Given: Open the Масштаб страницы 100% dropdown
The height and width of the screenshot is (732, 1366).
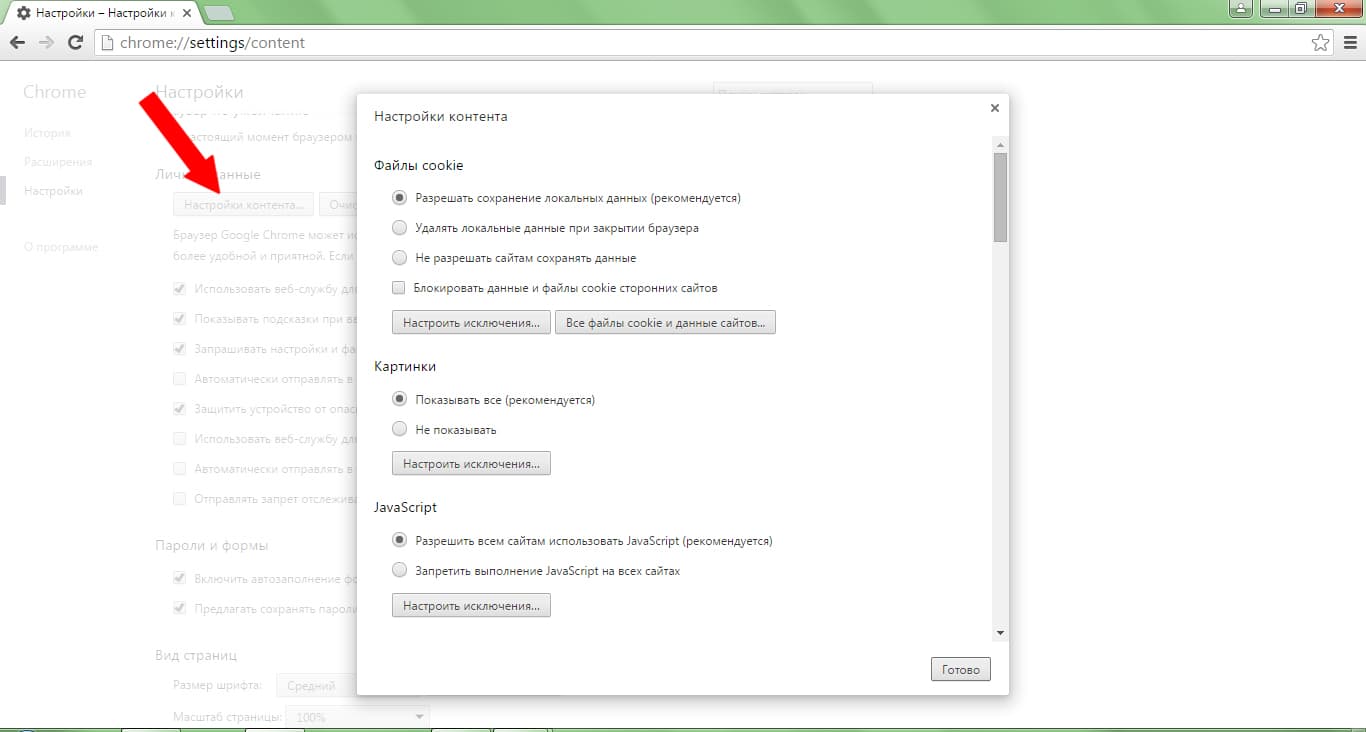Looking at the screenshot, I should click(x=358, y=717).
